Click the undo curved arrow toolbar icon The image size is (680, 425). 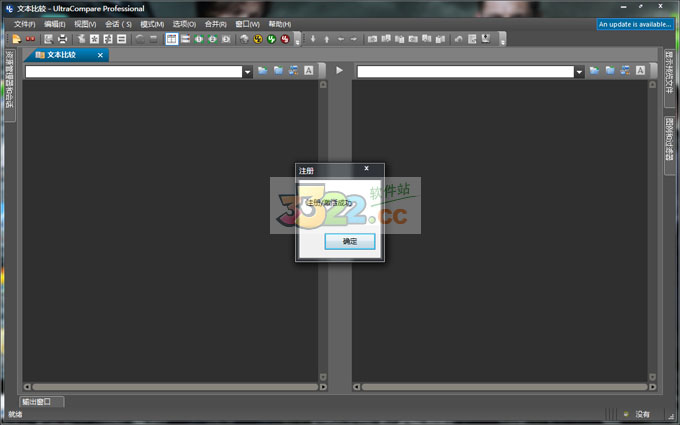[458, 39]
